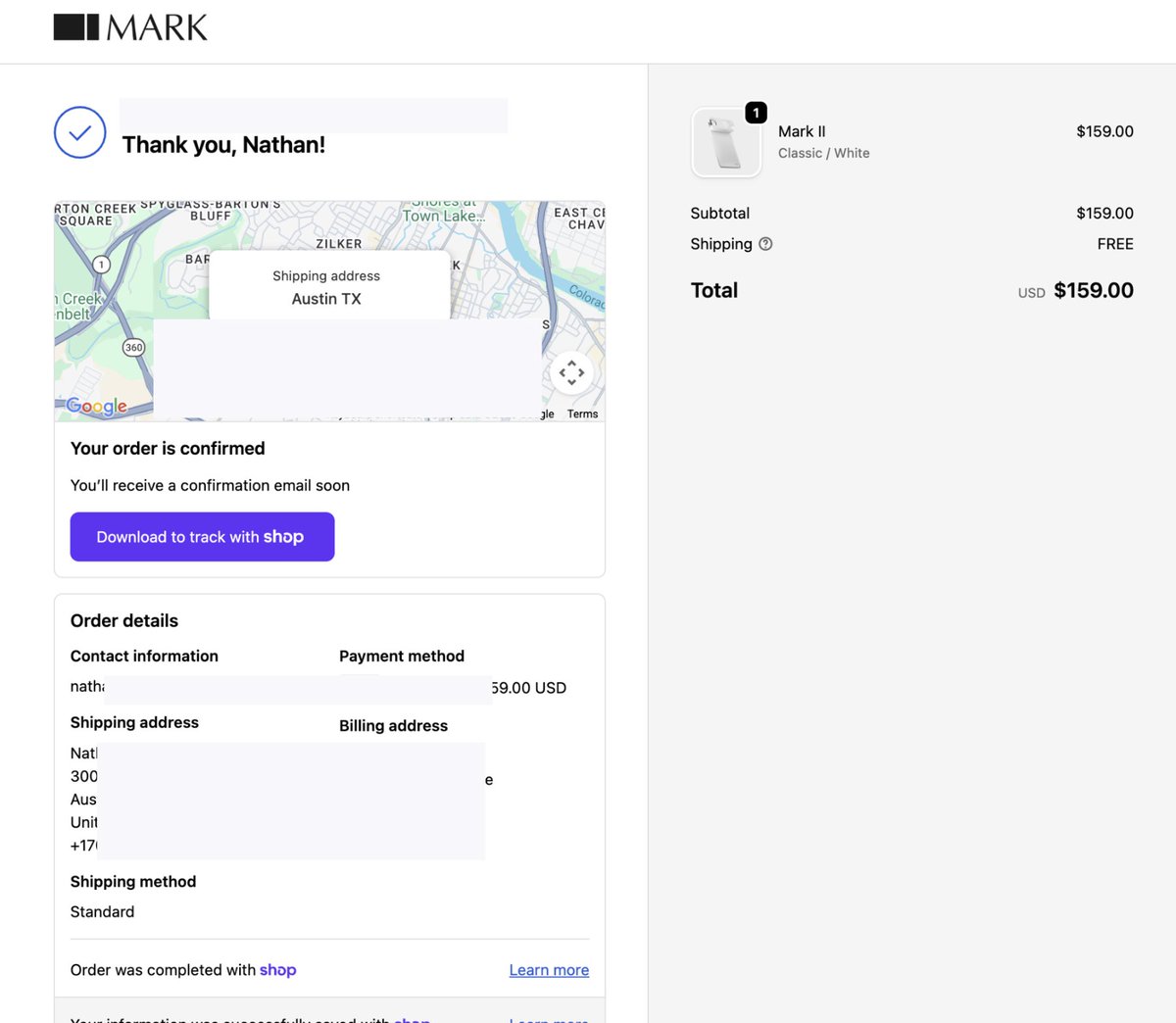Click the Mark II item price $159.00
This screenshot has width=1176, height=1023.
point(1104,131)
